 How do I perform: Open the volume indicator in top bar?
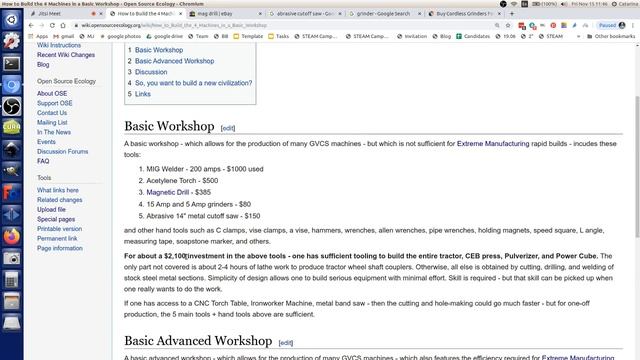point(564,4)
